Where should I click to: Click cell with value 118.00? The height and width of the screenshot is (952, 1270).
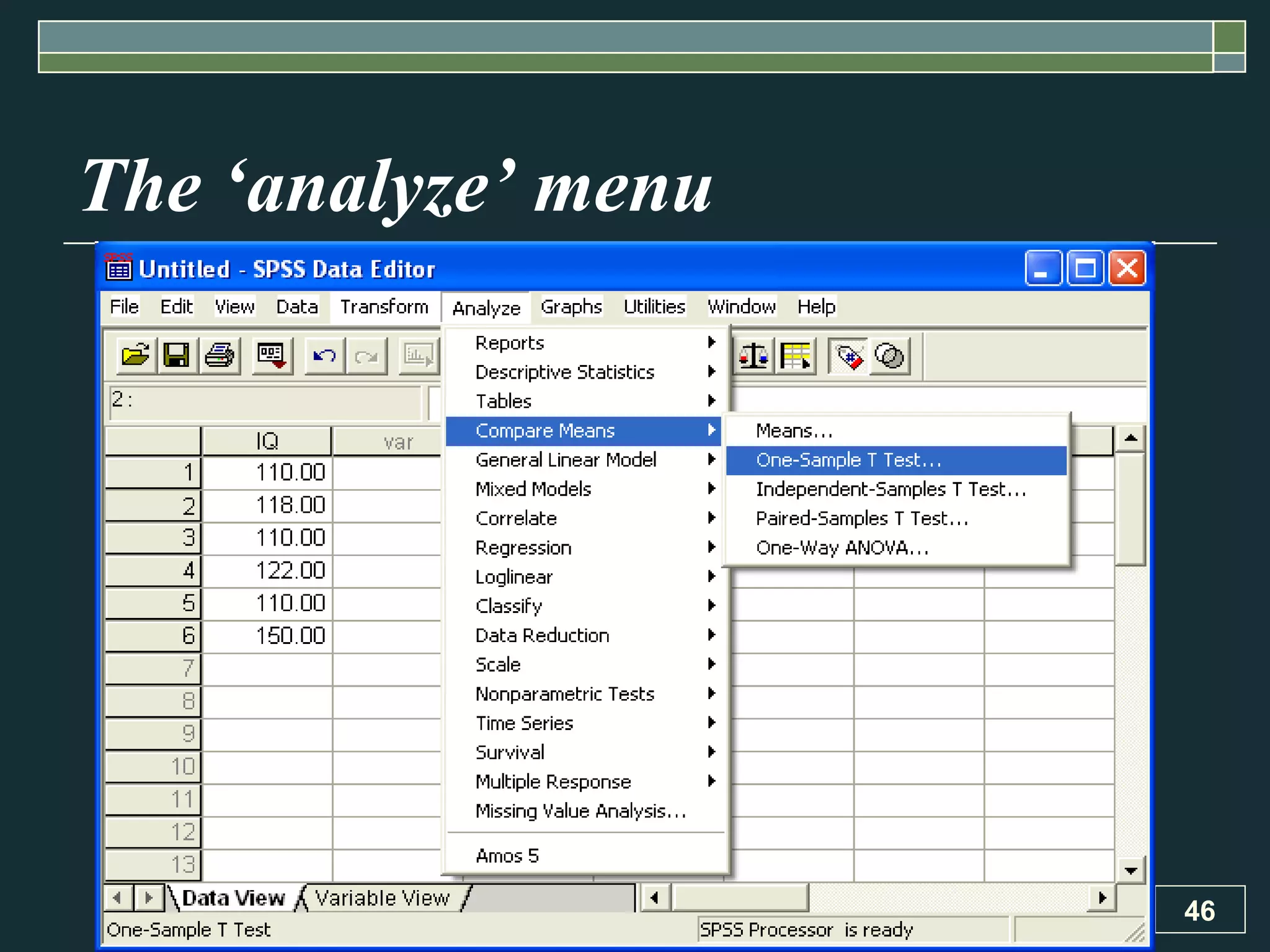click(267, 505)
